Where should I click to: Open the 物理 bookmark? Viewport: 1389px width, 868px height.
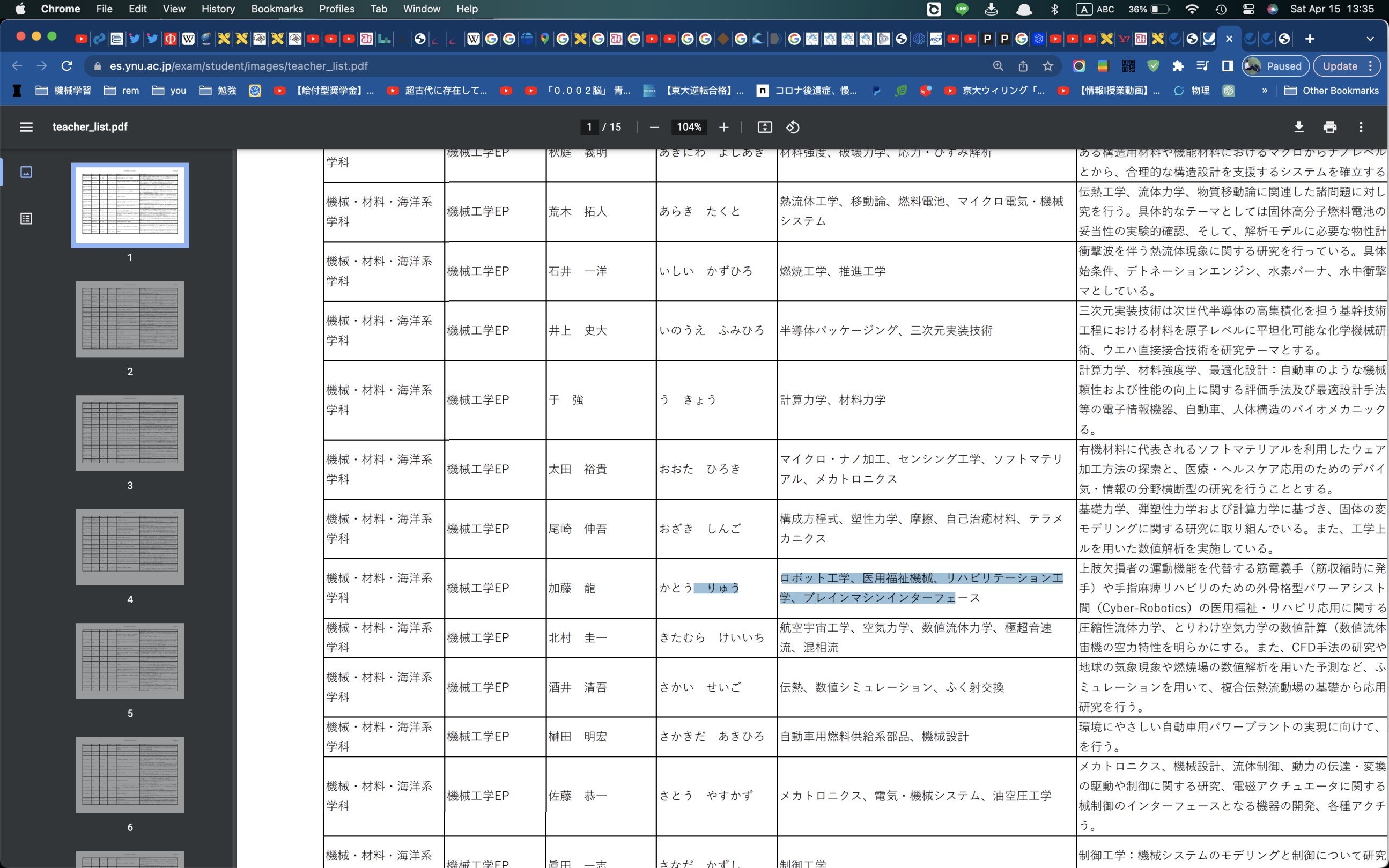click(x=1192, y=90)
